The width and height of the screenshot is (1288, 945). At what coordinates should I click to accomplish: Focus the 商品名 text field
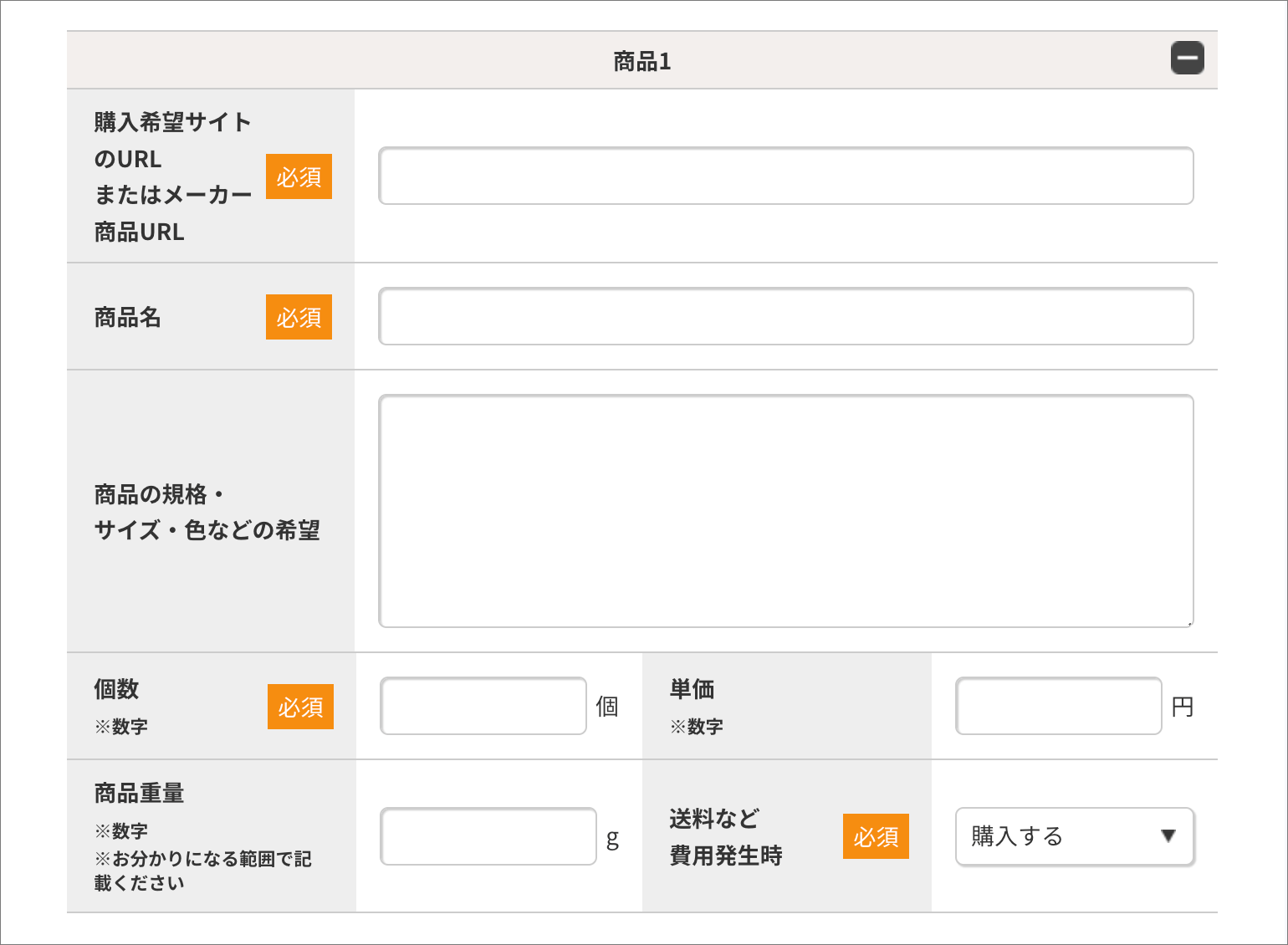coord(785,316)
